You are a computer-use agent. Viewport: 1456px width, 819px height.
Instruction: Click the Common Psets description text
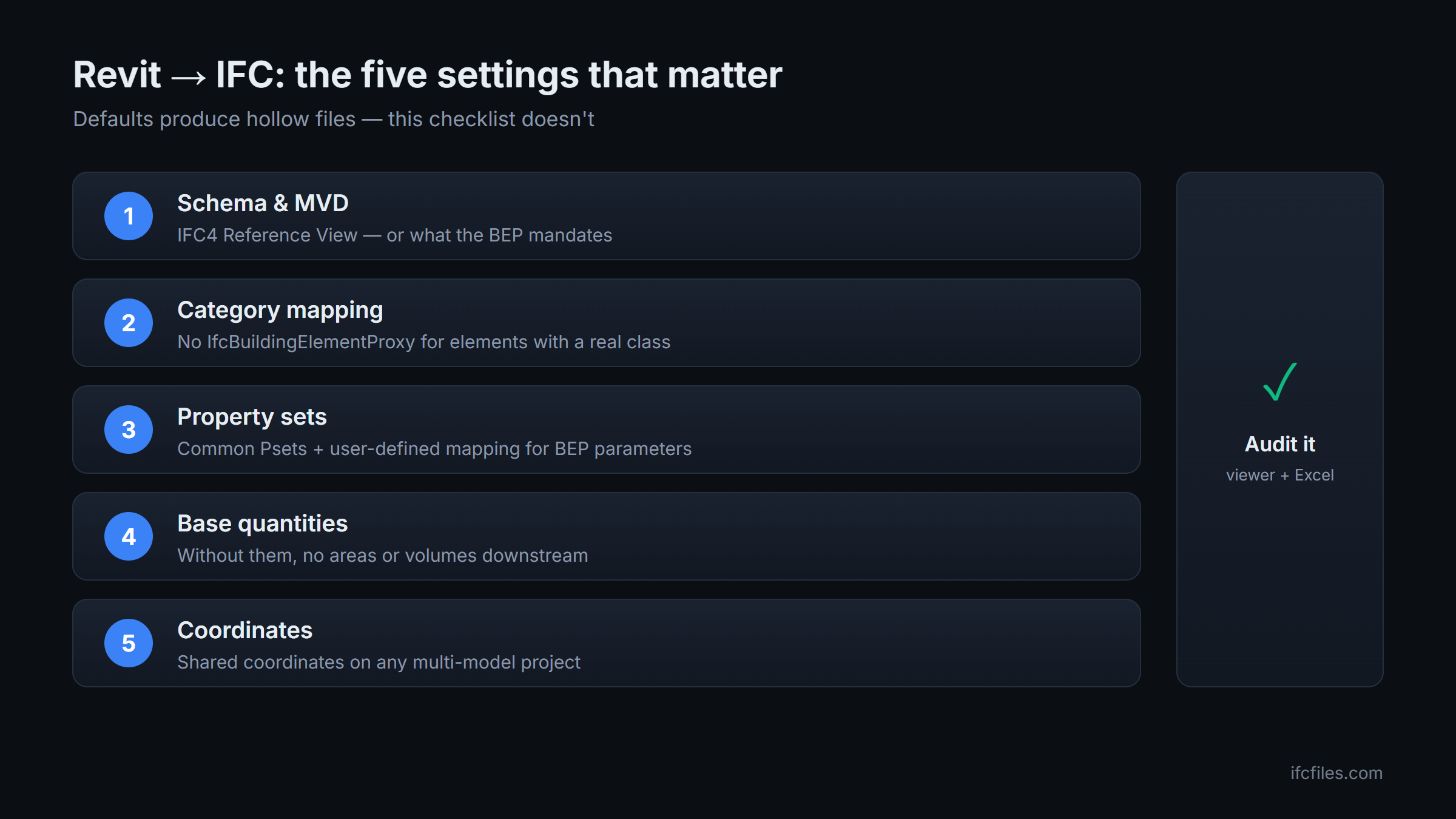(x=434, y=449)
